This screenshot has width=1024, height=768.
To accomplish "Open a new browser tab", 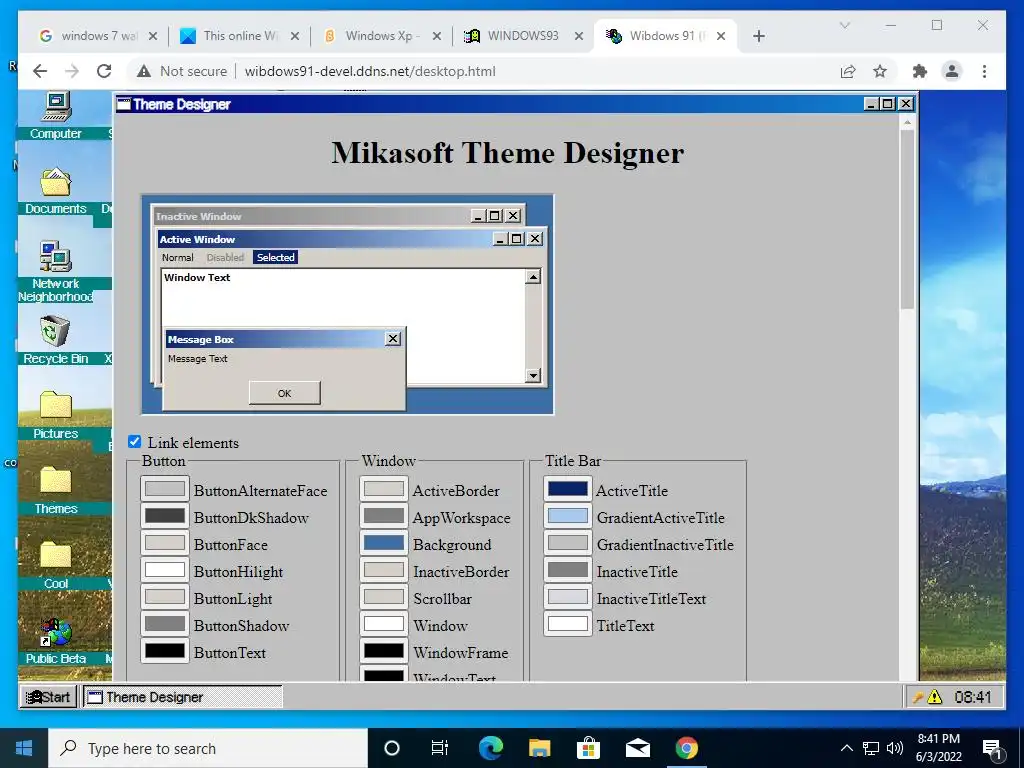I will click(x=758, y=36).
